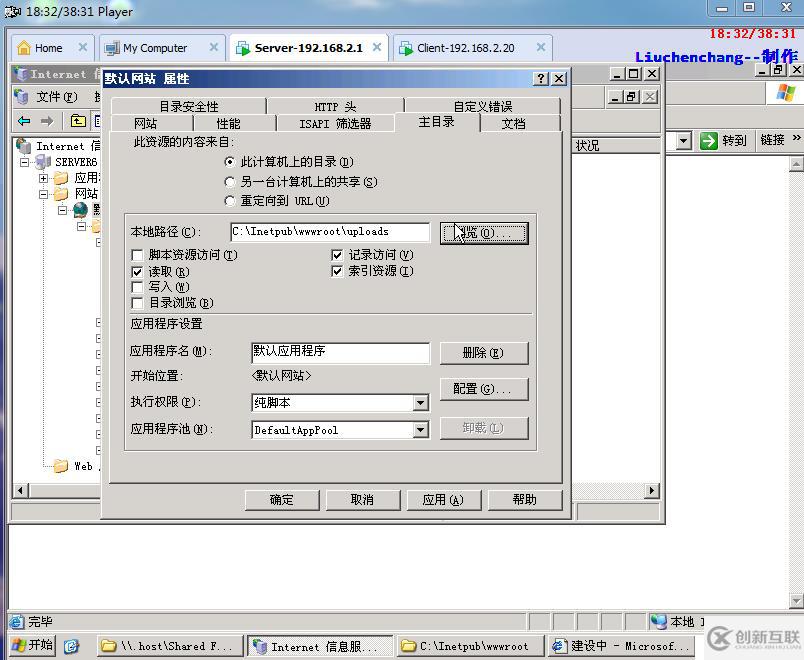
Task: Enable the 写入 checkbox
Action: pyautogui.click(x=137, y=287)
